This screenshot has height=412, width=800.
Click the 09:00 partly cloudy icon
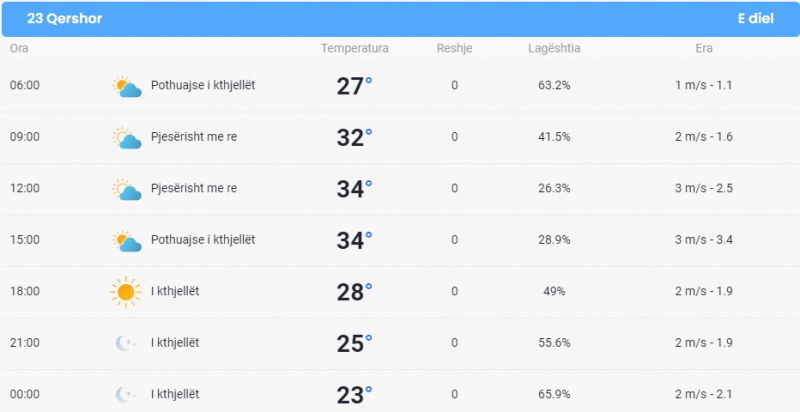(127, 138)
